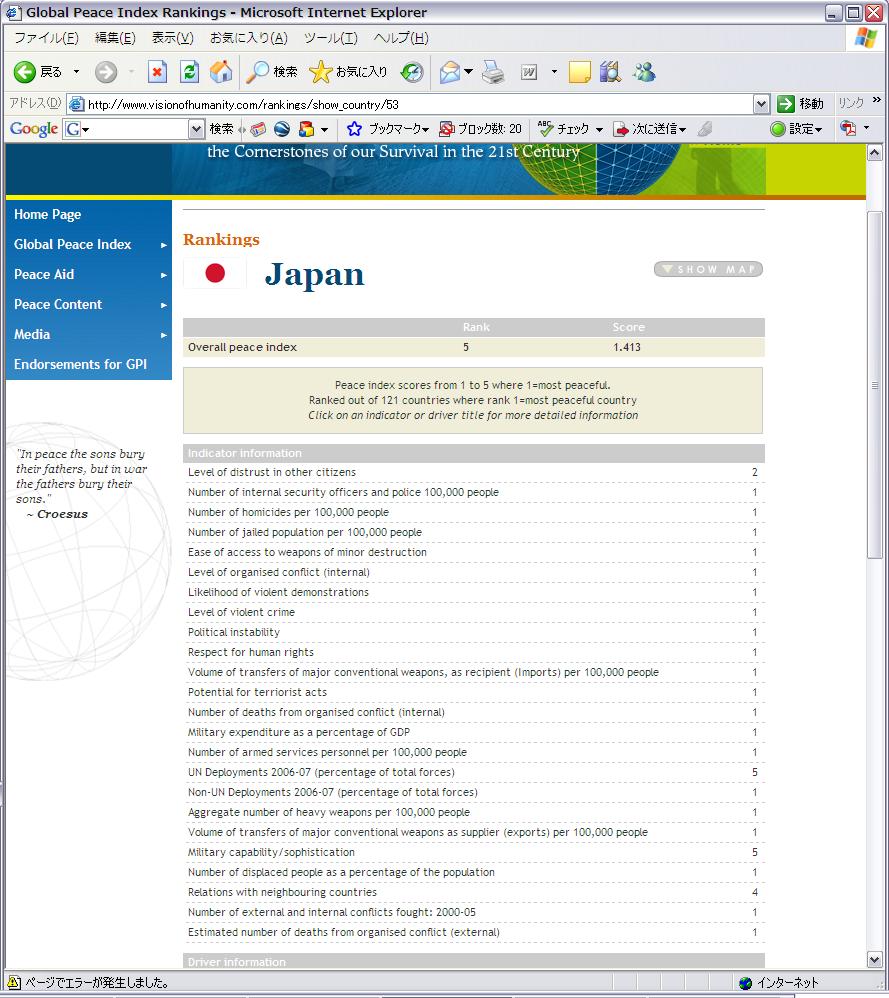Open dropdown arrow beside Word edit icon
Screen dimensions: 889x998
554,72
